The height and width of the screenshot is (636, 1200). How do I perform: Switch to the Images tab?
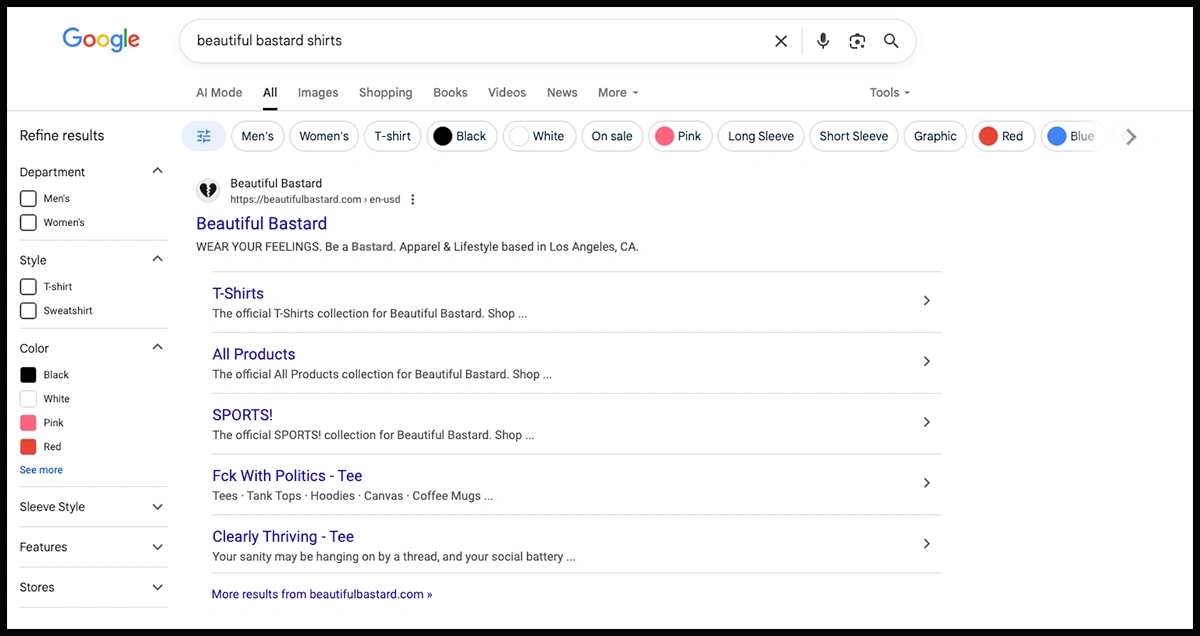[x=318, y=92]
